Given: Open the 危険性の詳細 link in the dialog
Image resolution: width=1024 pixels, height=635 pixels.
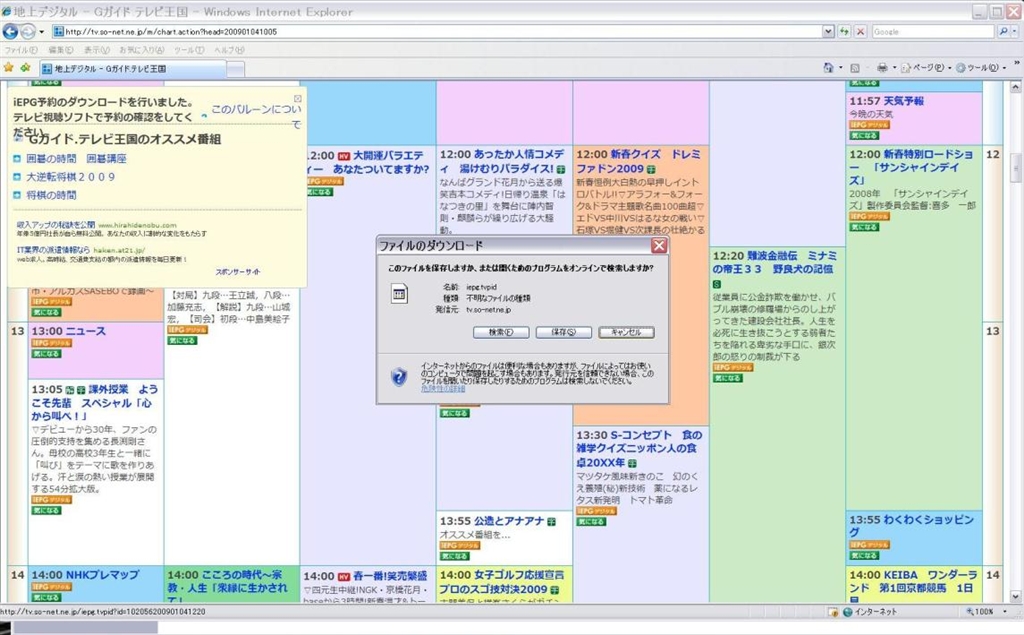Looking at the screenshot, I should pos(443,389).
